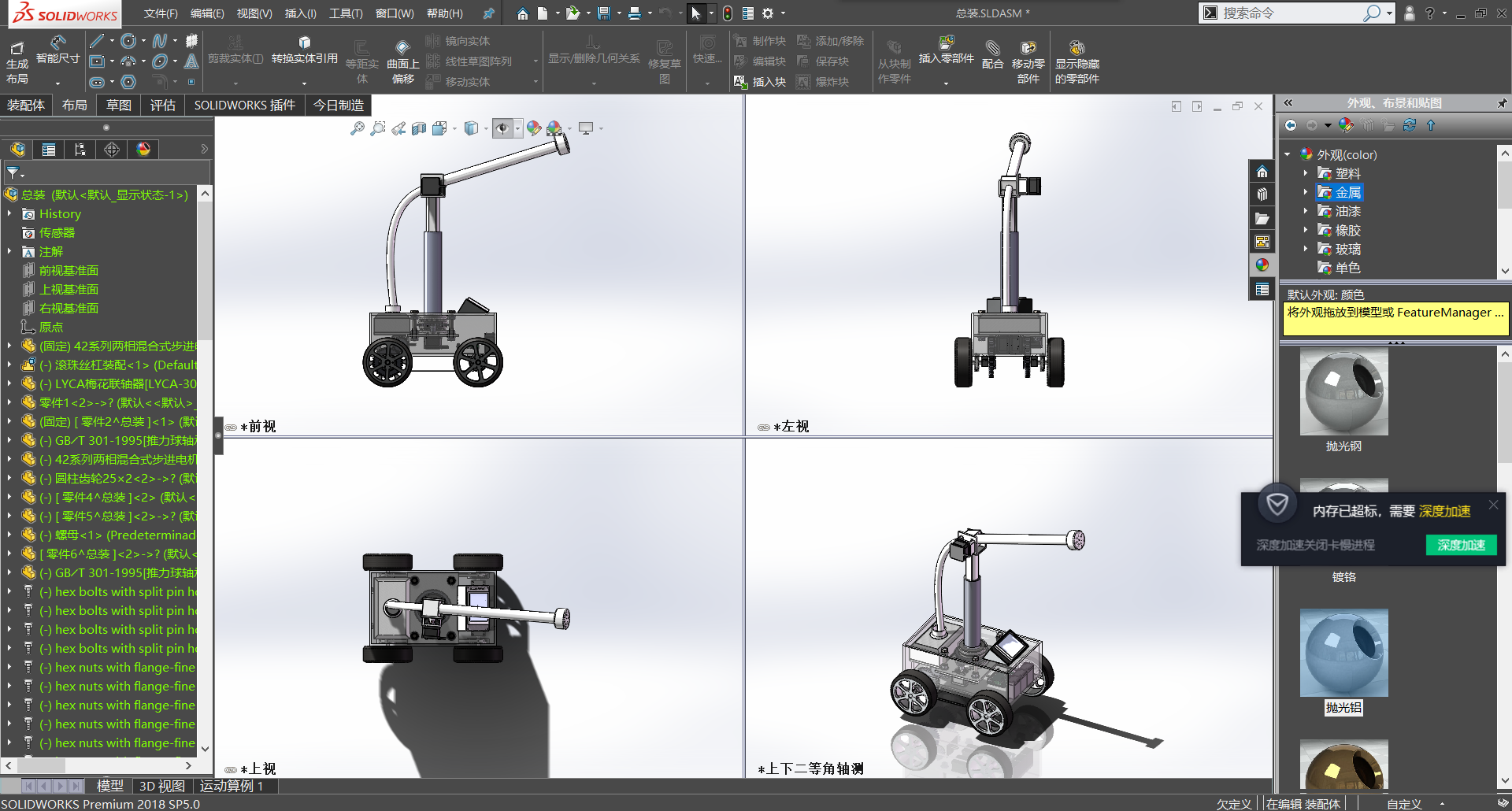This screenshot has width=1512, height=811.
Task: Select the 抛光钢 appearance swatch
Action: 1343,392
